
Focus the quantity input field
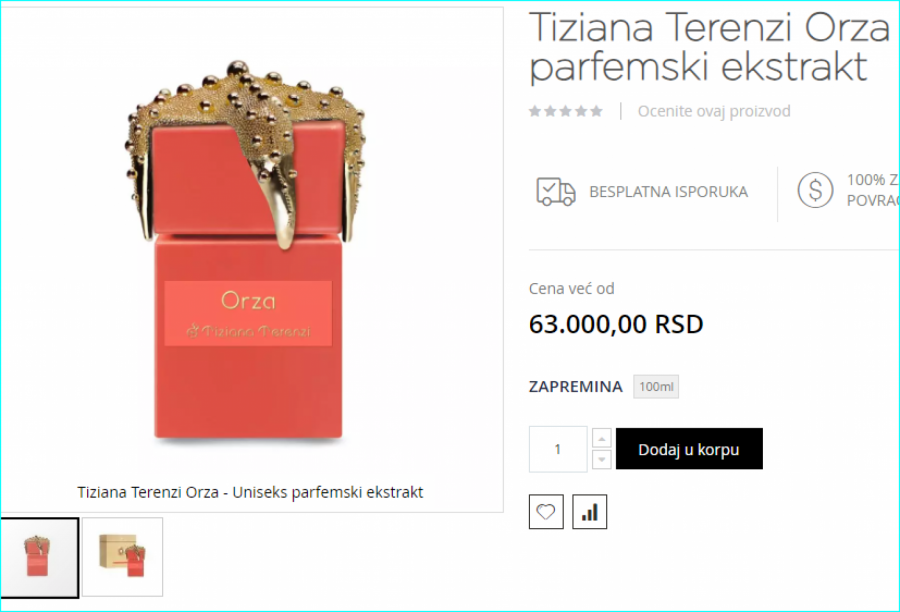point(558,449)
